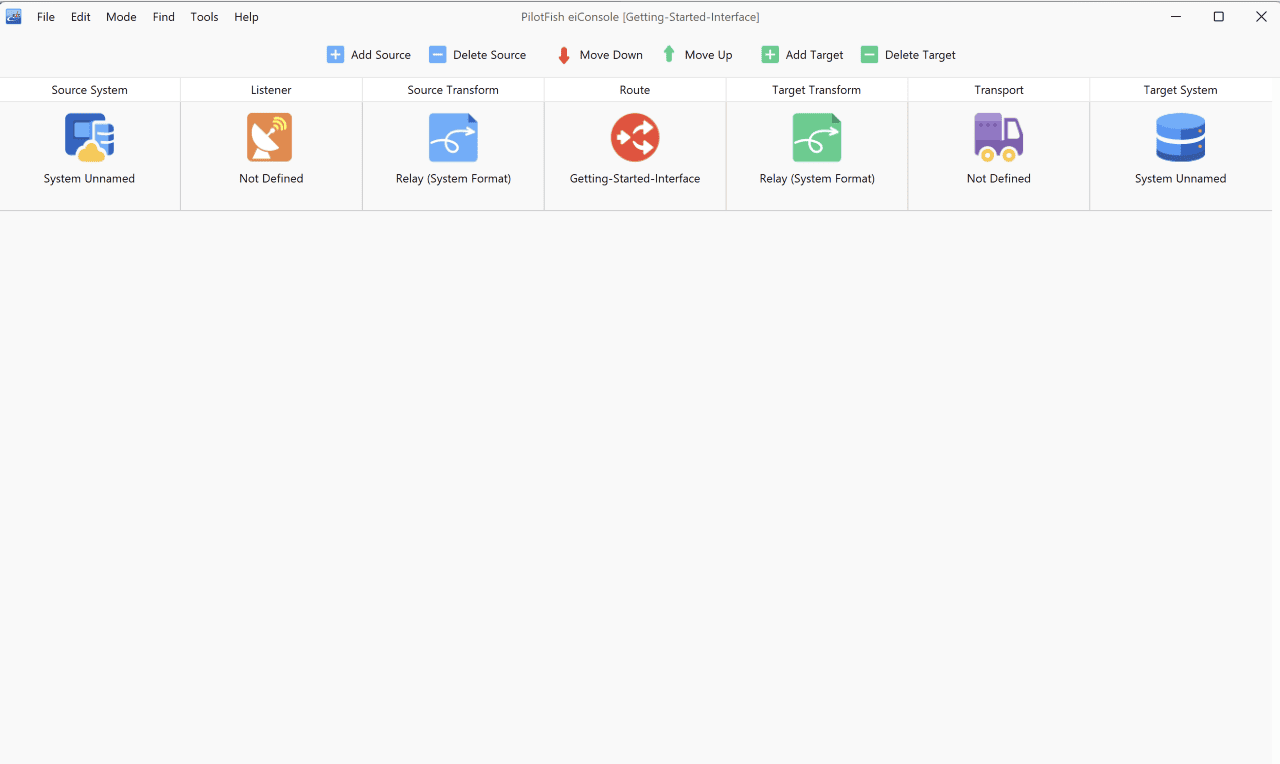The width and height of the screenshot is (1280, 764).
Task: Click System Unnamed under Source System
Action: (x=89, y=179)
